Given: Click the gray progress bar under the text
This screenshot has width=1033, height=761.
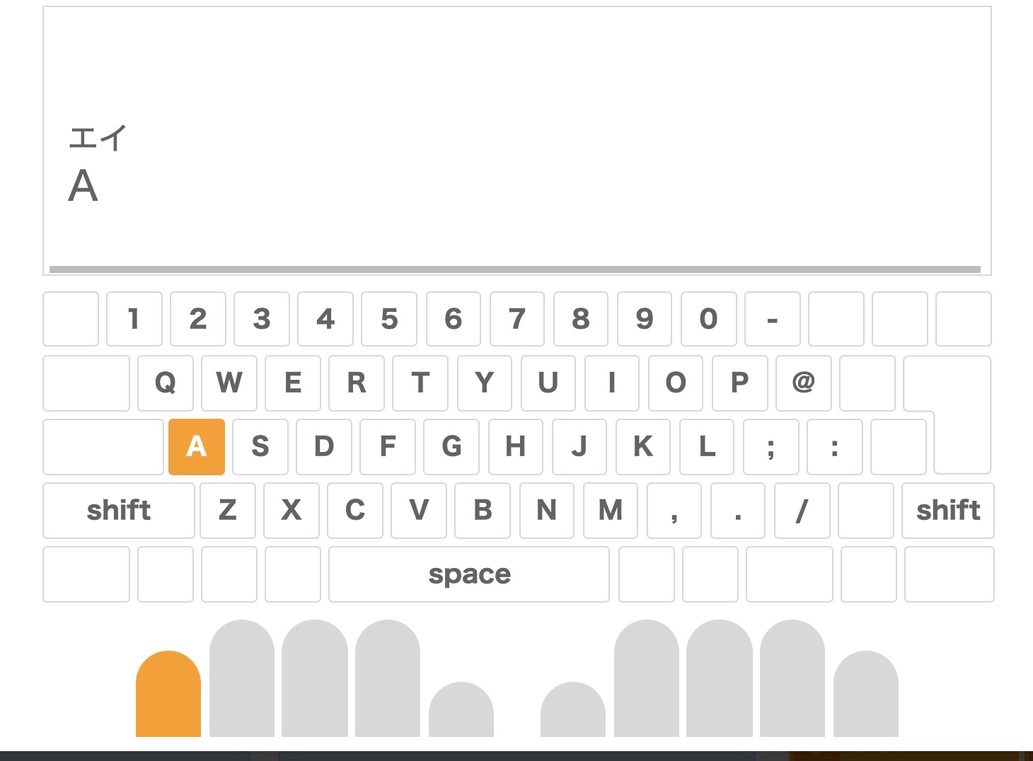Looking at the screenshot, I should coord(514,269).
